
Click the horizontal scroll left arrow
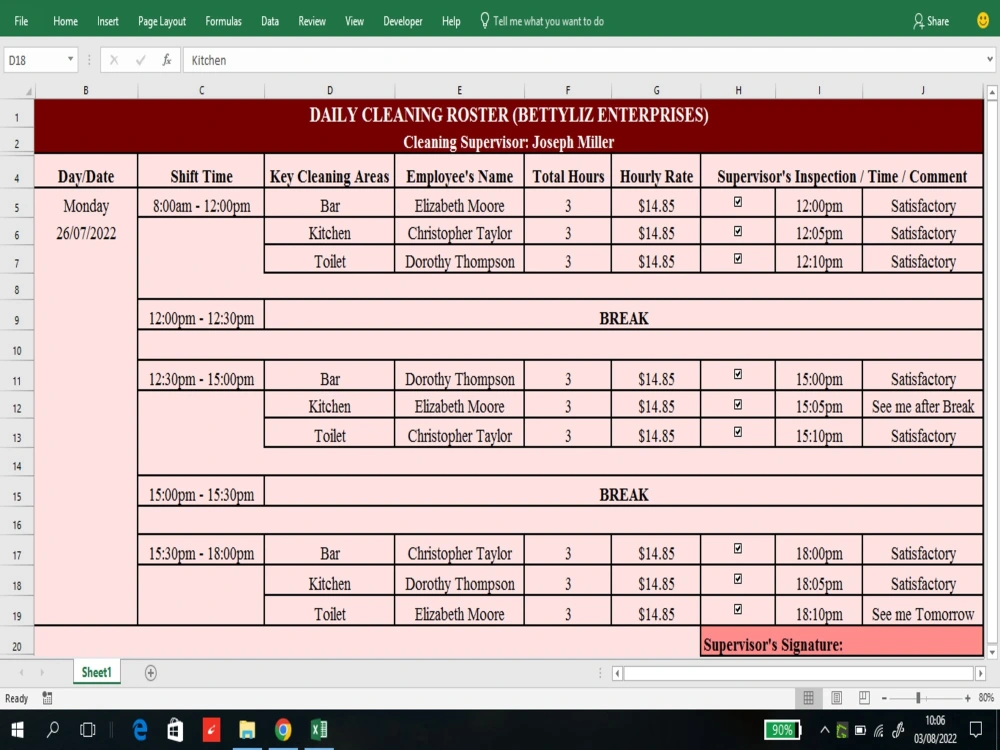point(617,673)
